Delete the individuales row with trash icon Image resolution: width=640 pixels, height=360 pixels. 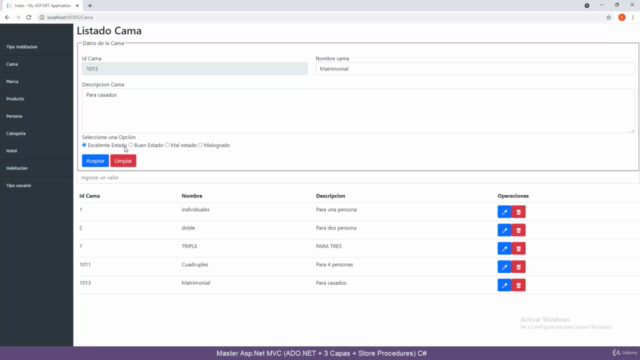(x=519, y=212)
